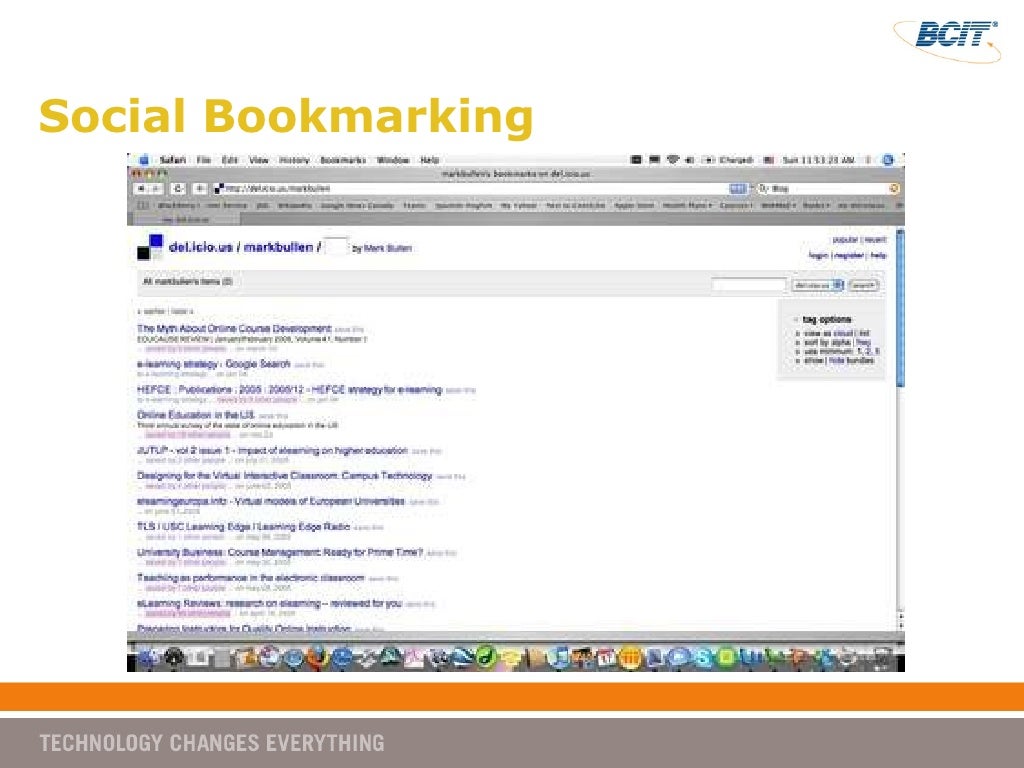Image resolution: width=1024 pixels, height=768 pixels.
Task: Click the cloud view link
Action: pyautogui.click(x=843, y=333)
